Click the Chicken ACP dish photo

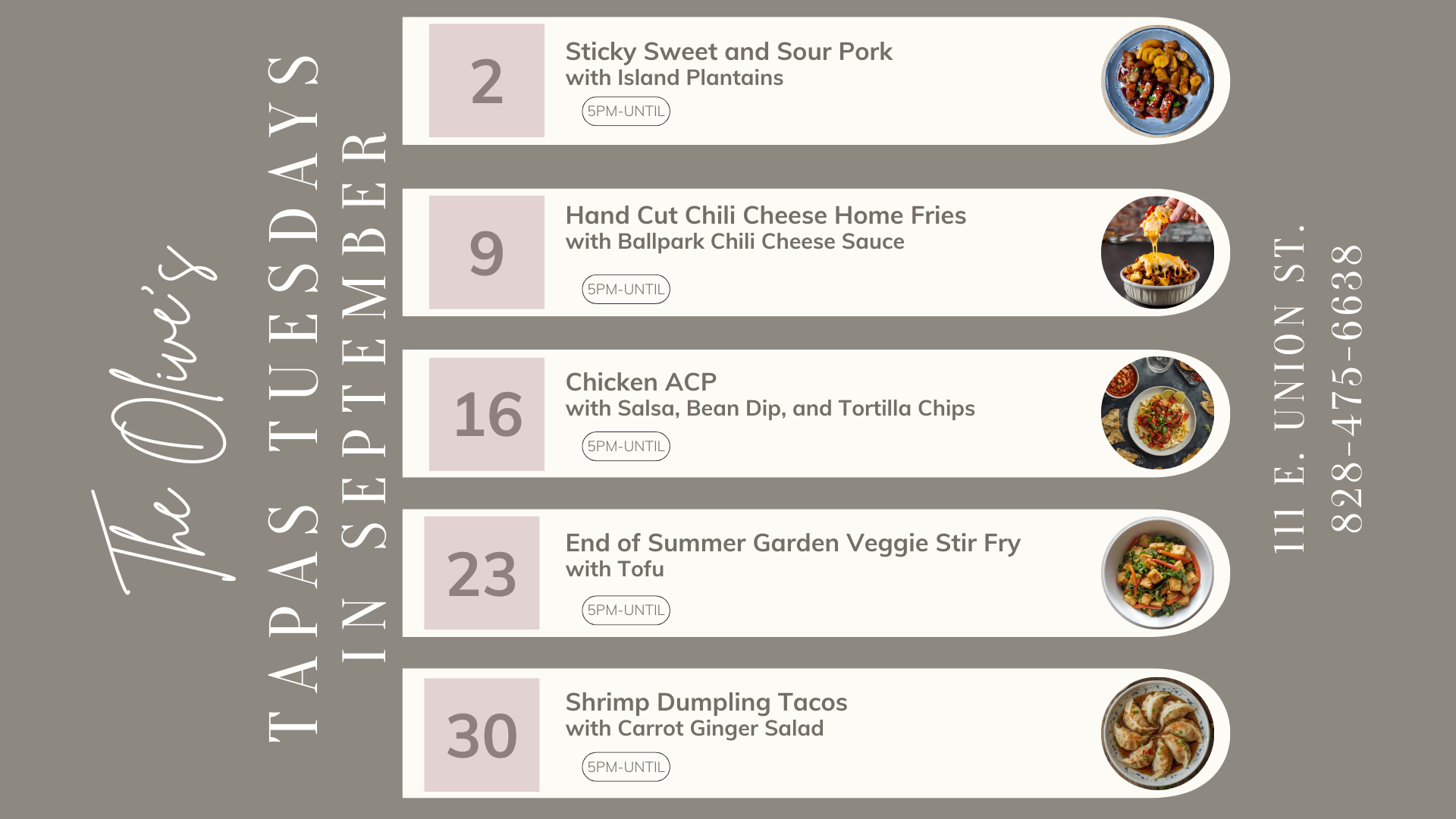coord(1157,413)
